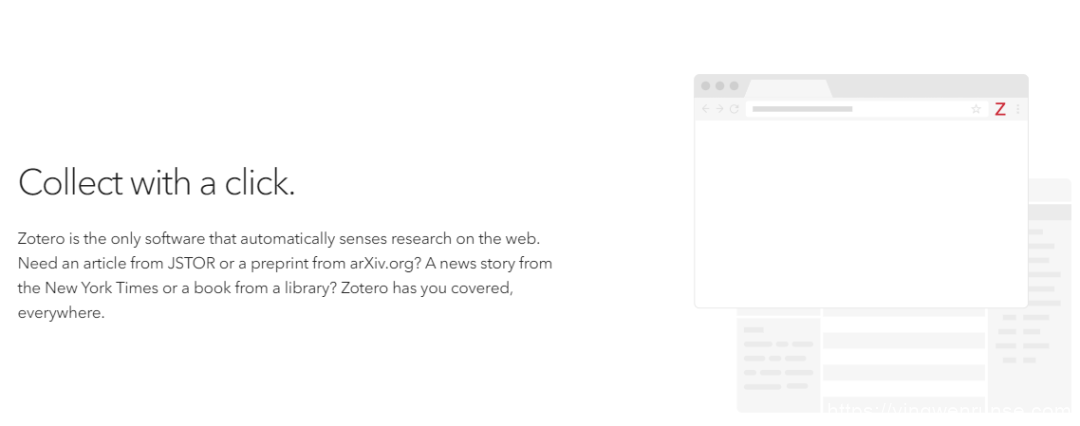The image size is (1080, 426).
Task: Open the three-dot browser menu
Action: pyautogui.click(x=1018, y=109)
